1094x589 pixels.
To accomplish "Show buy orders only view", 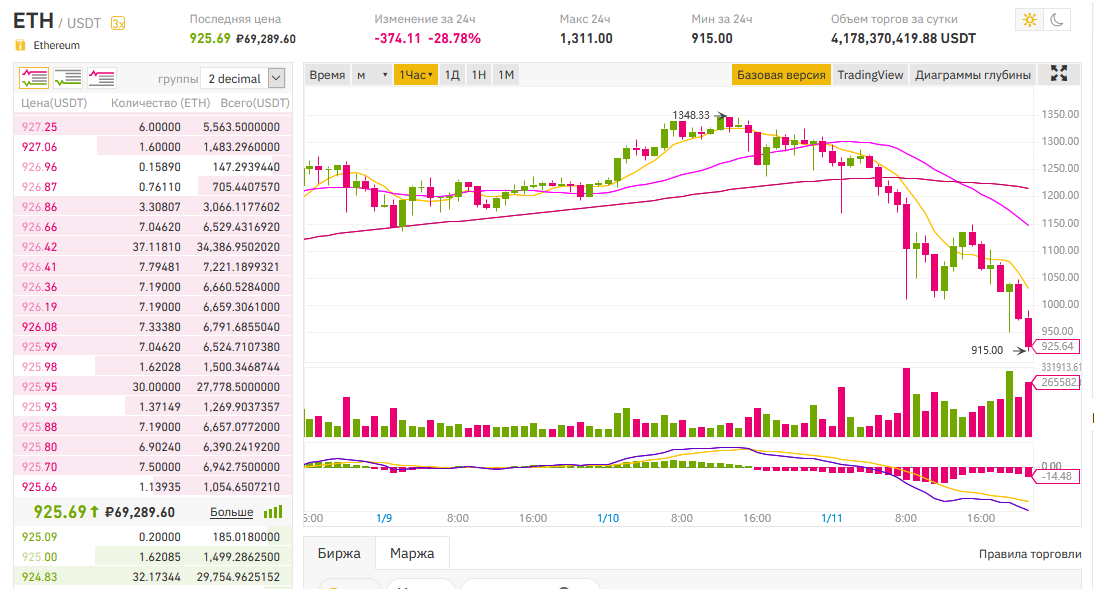I will point(68,77).
